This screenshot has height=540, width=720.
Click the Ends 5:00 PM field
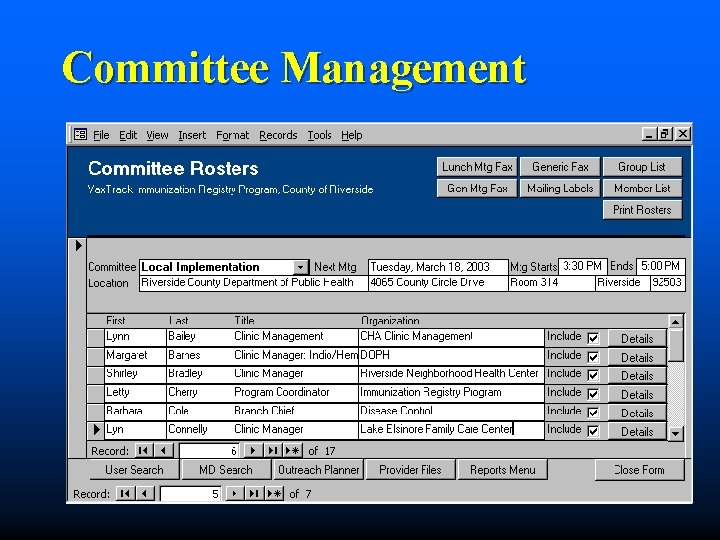[660, 266]
